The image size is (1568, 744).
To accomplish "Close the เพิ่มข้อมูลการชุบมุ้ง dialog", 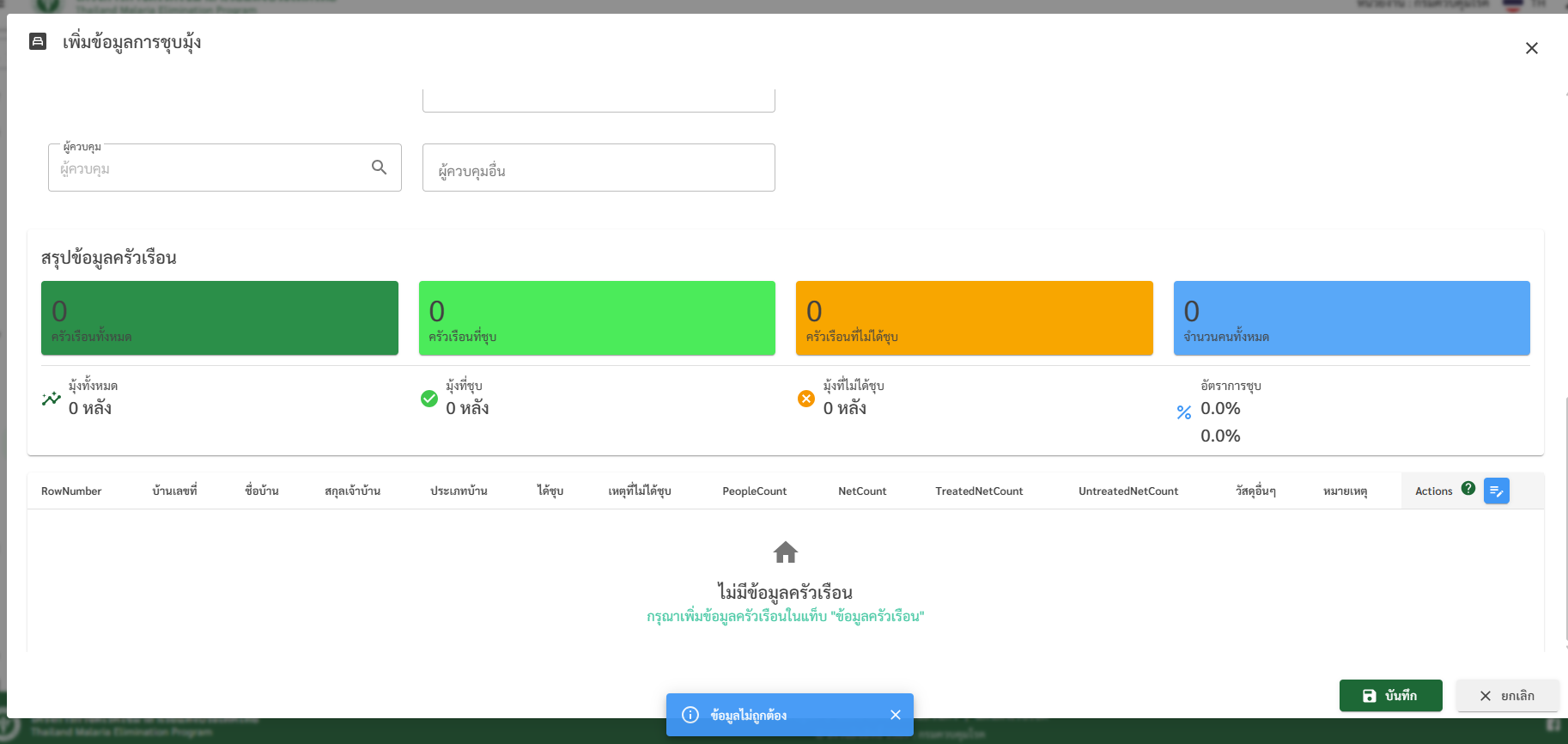I will 1531,48.
